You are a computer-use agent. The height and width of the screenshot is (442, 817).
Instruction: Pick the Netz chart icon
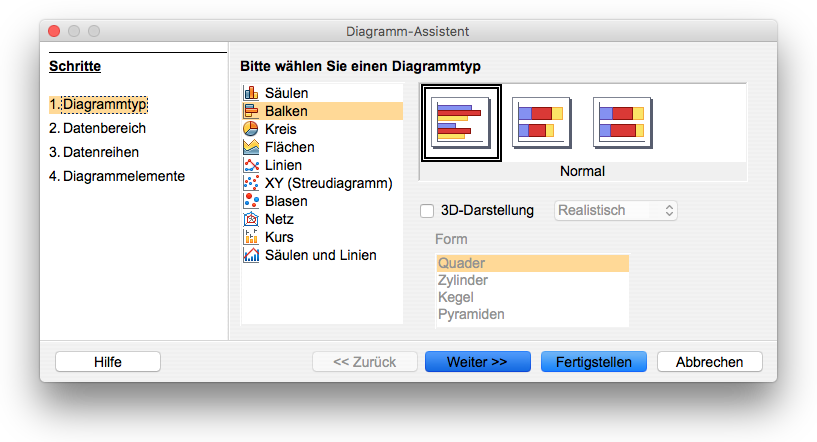point(251,219)
